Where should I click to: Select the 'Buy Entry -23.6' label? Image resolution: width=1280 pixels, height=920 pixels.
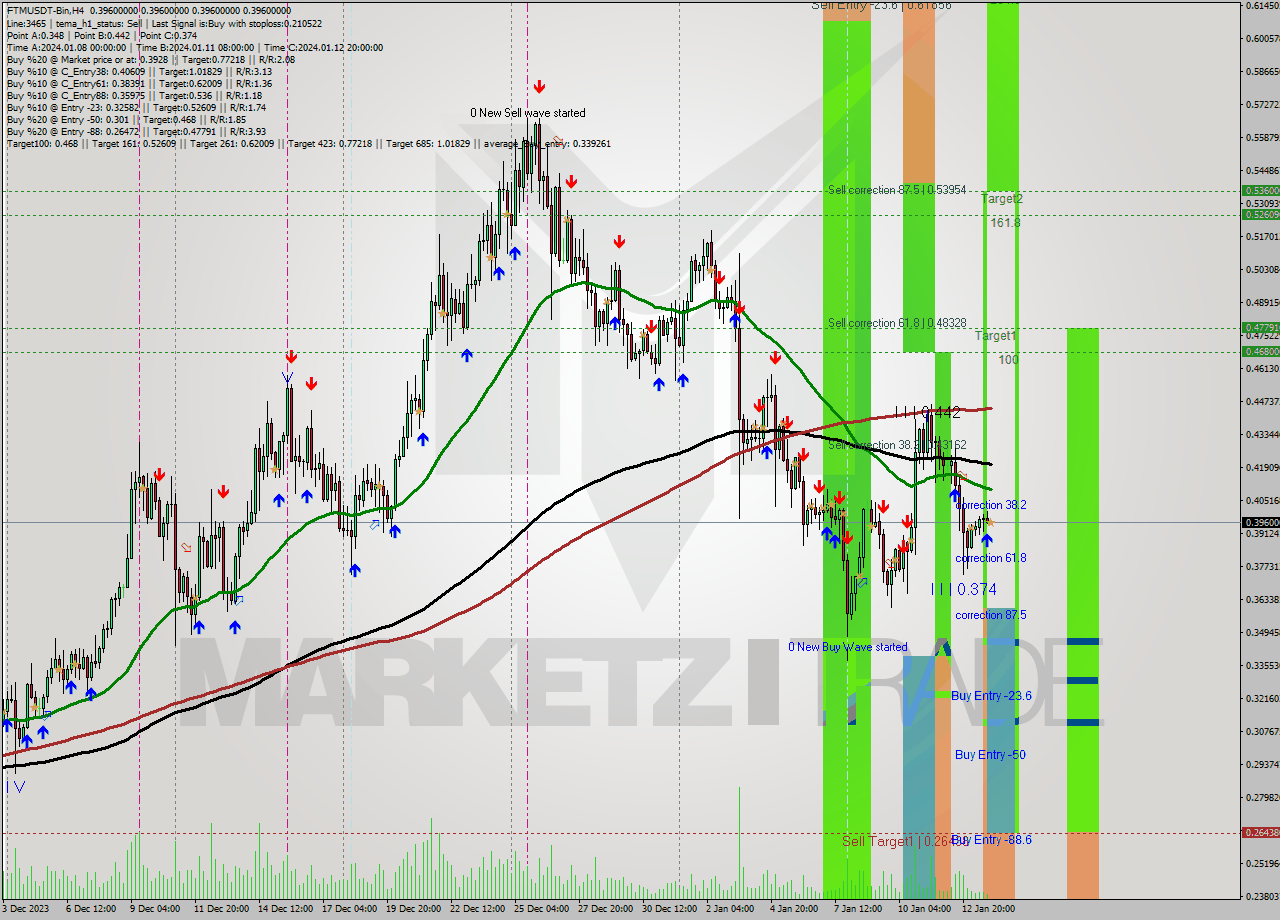coord(992,696)
